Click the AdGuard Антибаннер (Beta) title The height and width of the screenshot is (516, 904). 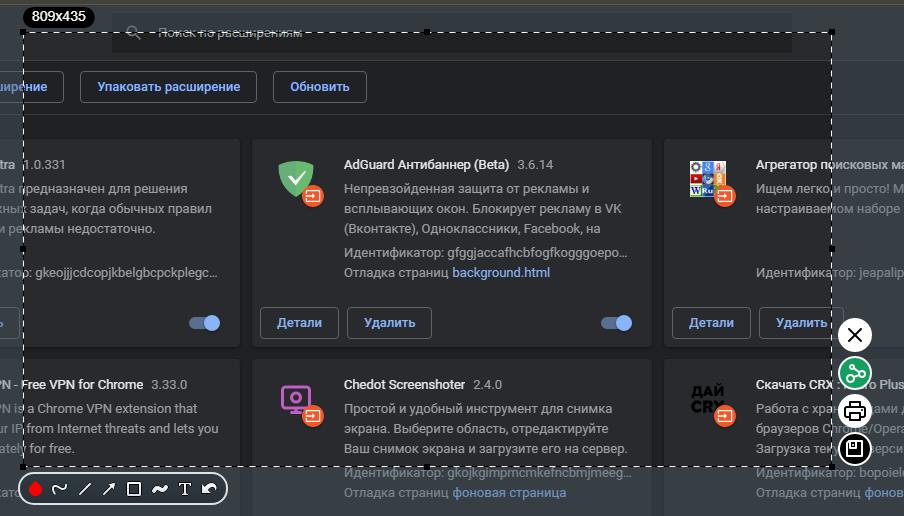(426, 165)
